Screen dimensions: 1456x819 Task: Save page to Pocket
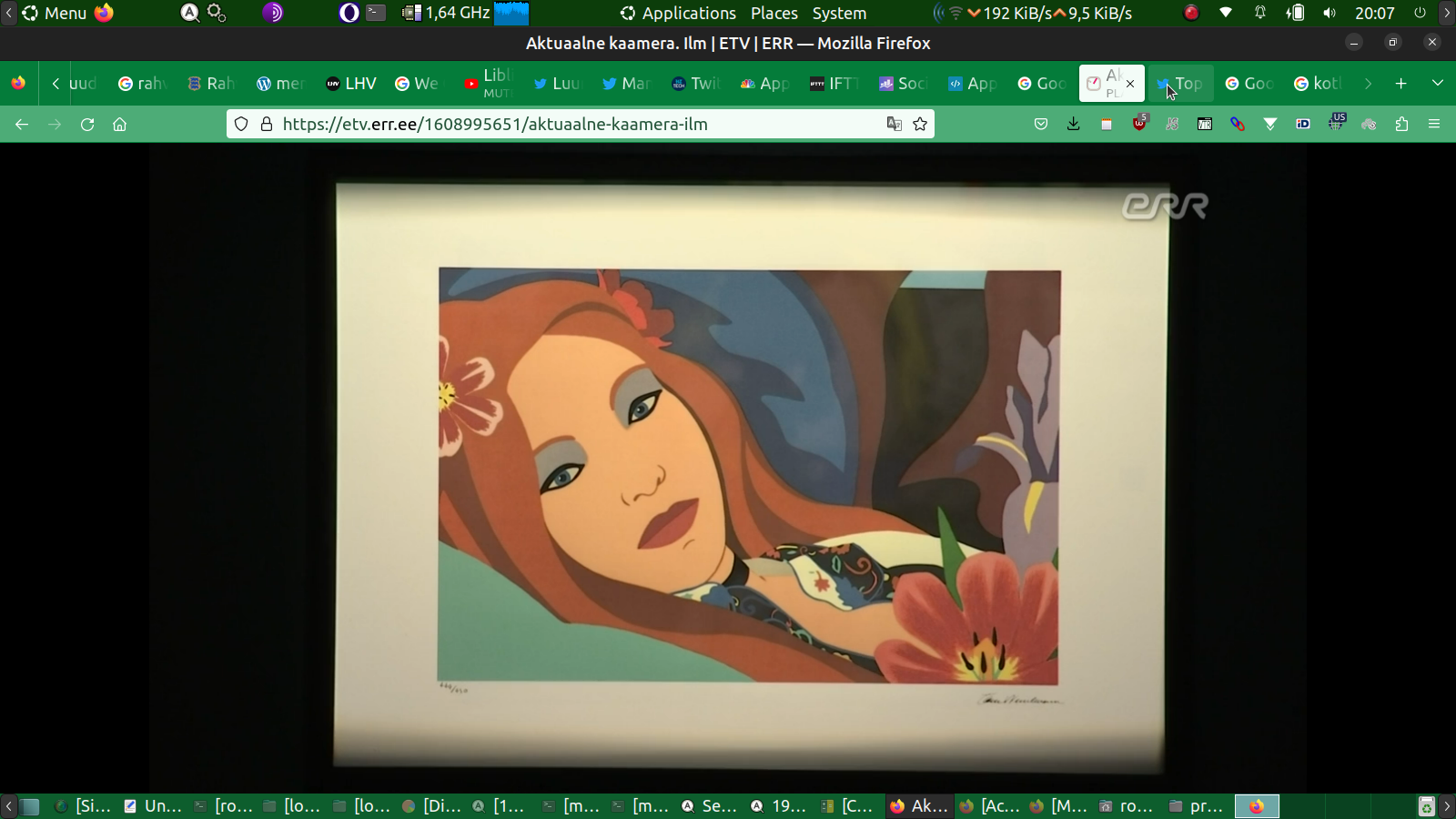click(x=1041, y=125)
